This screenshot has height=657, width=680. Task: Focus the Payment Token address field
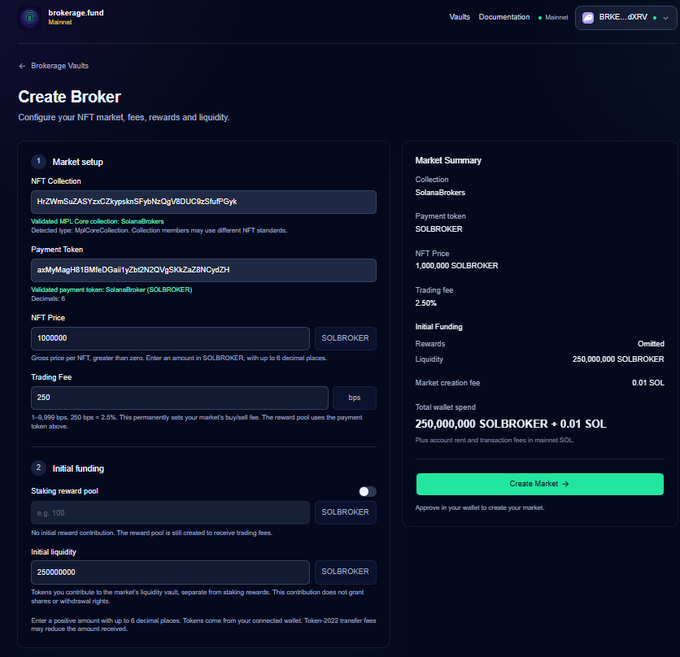tap(204, 270)
